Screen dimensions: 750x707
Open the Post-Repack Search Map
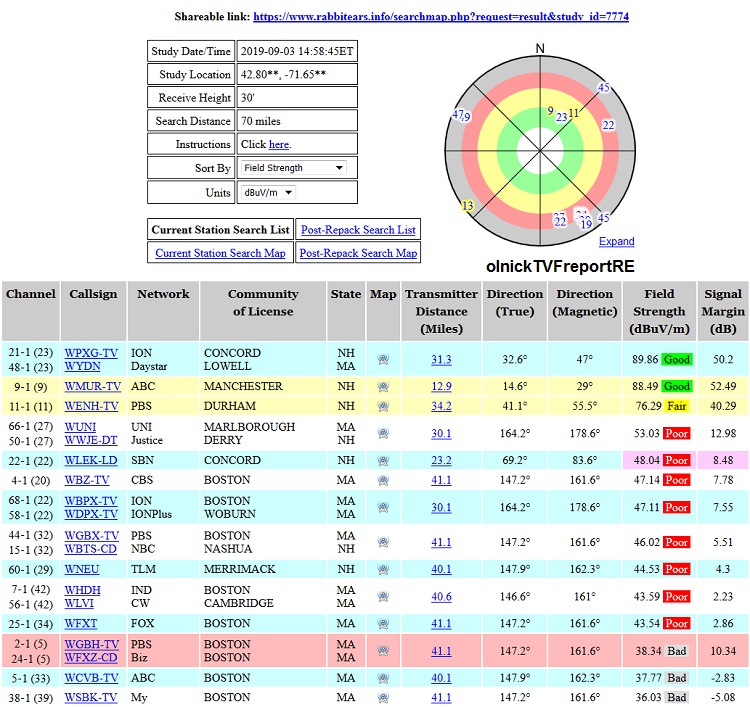click(357, 253)
